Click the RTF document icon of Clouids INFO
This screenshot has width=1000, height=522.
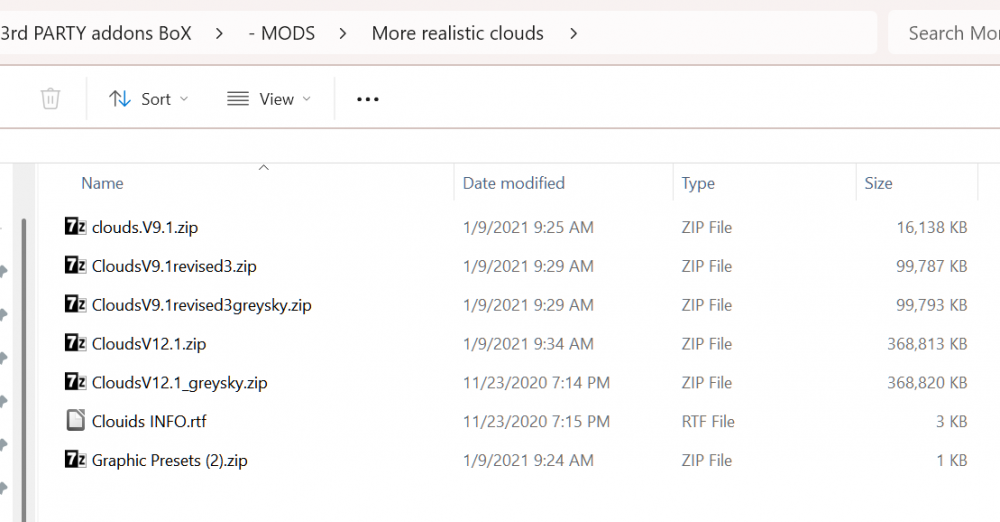(75, 421)
